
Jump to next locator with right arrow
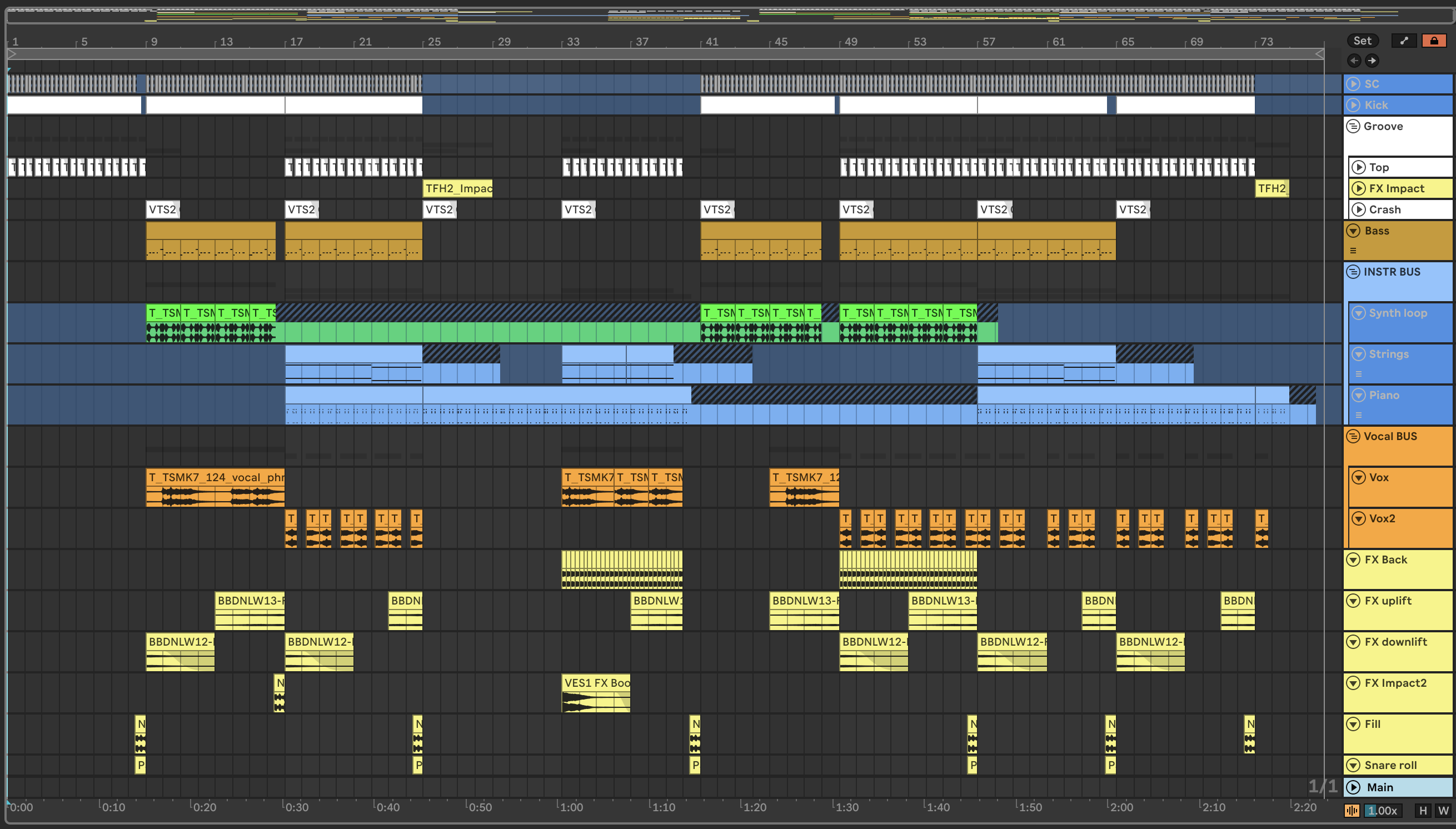tap(1372, 61)
